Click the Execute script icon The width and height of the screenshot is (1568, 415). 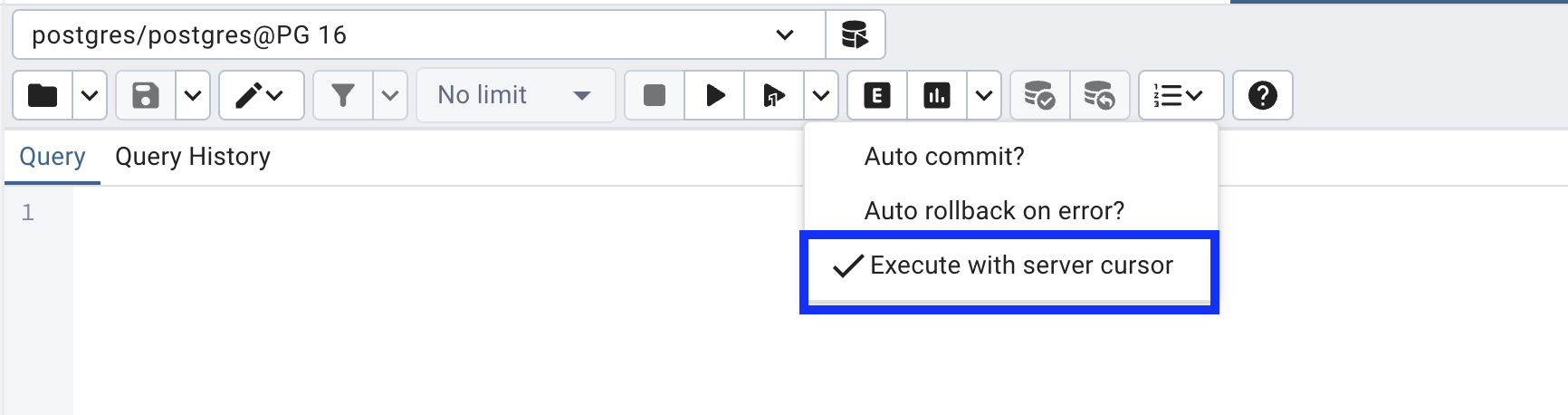pos(774,95)
